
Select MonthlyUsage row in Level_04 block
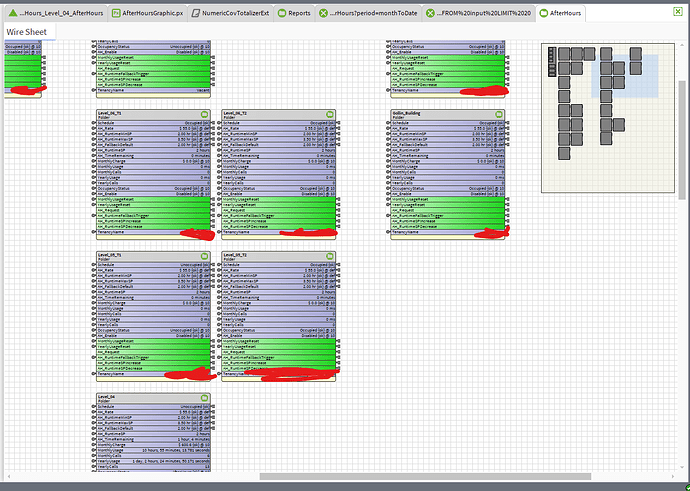tap(153, 450)
